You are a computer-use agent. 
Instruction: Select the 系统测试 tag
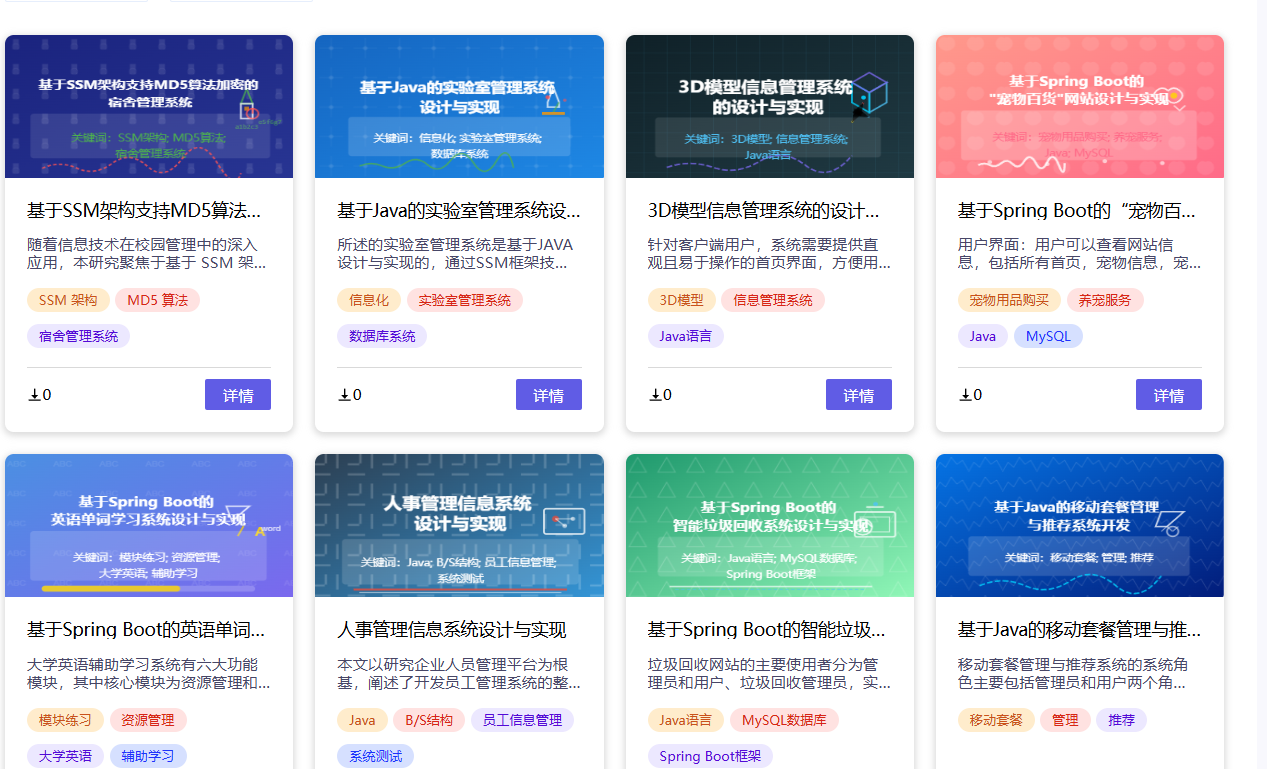point(376,756)
